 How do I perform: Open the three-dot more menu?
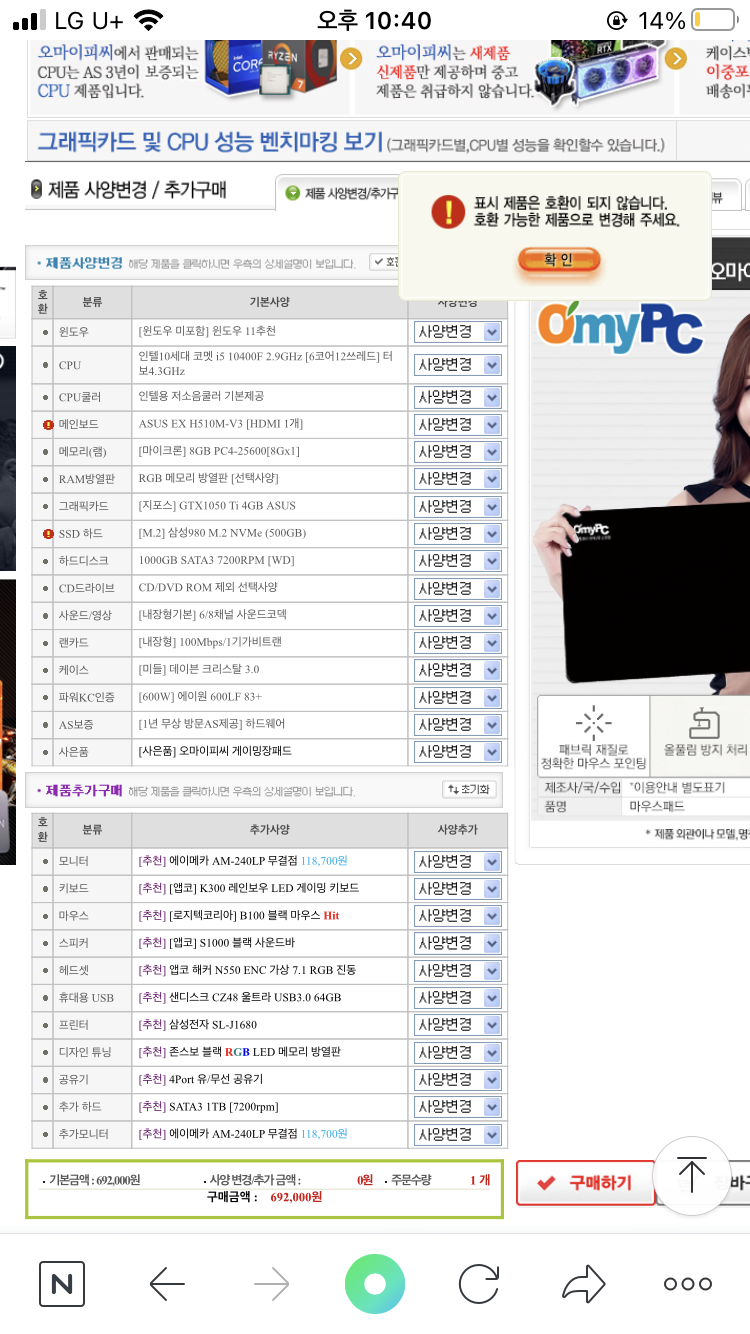[x=687, y=1284]
